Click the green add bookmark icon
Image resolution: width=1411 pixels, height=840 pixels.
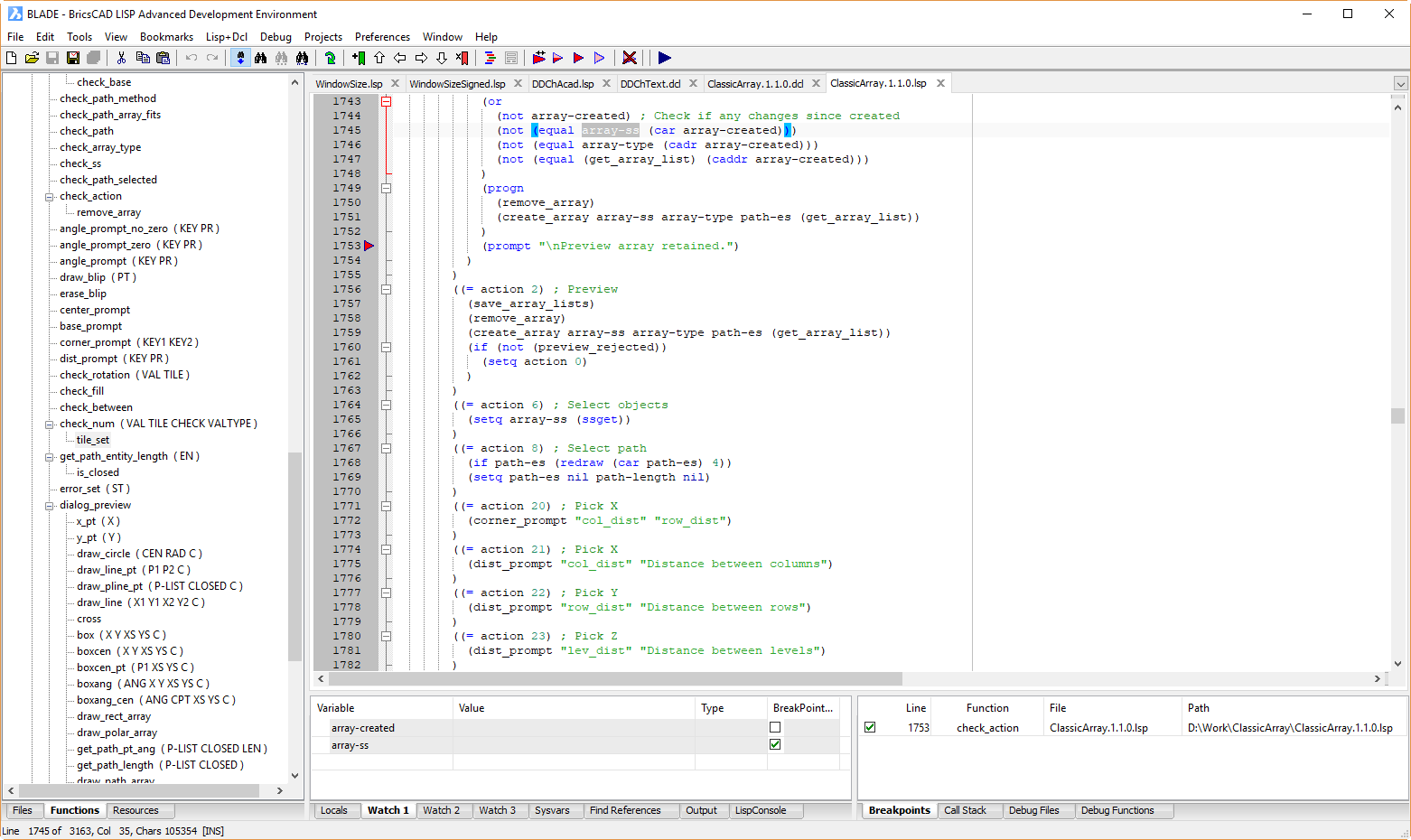[x=359, y=58]
